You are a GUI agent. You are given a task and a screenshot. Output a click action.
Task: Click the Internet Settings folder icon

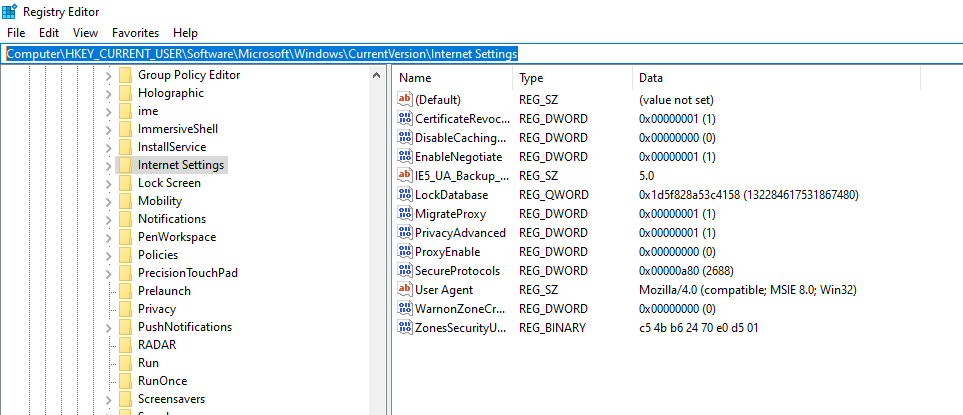(125, 165)
